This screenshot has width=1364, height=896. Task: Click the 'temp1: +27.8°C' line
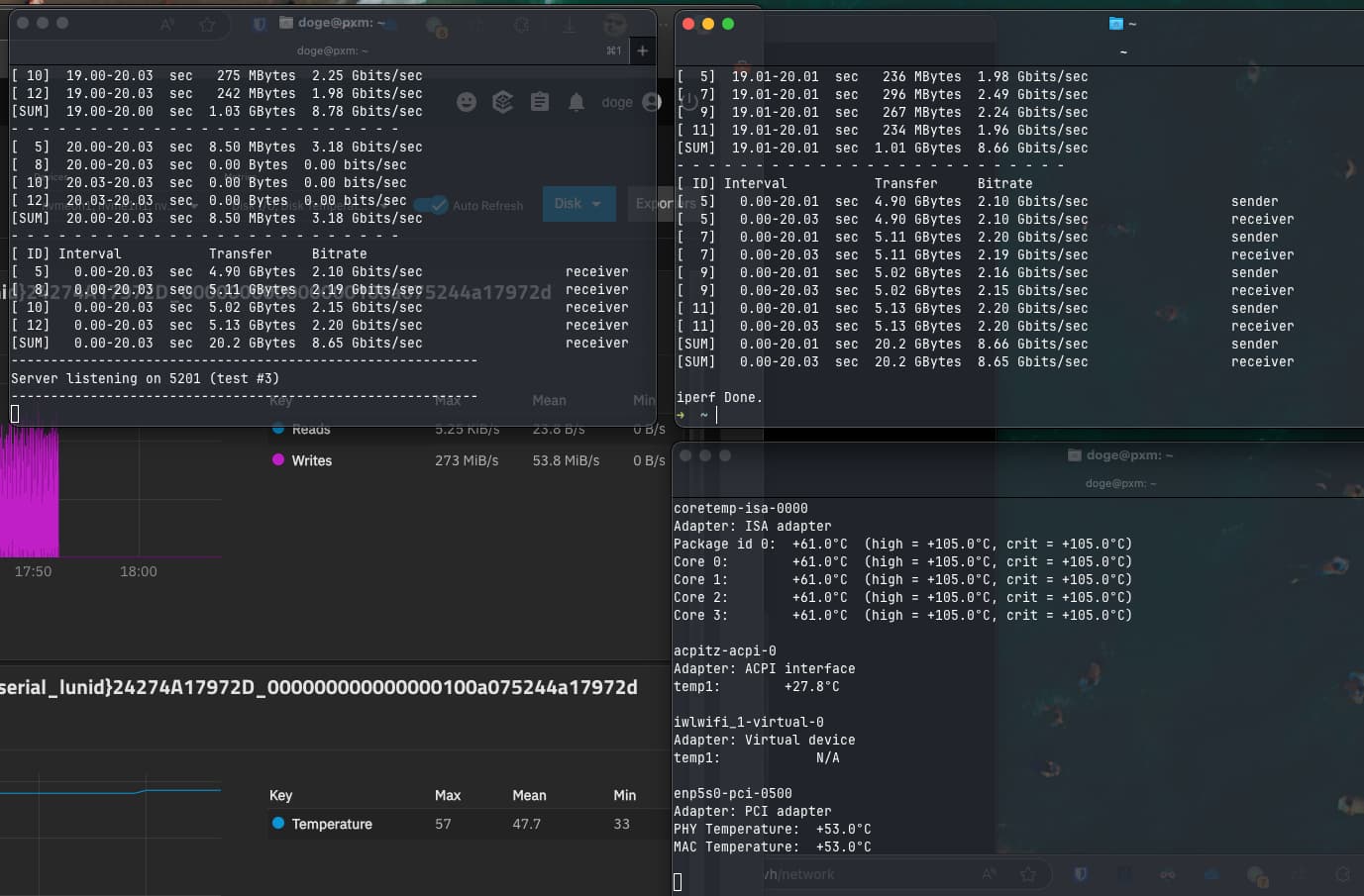pyautogui.click(x=757, y=686)
